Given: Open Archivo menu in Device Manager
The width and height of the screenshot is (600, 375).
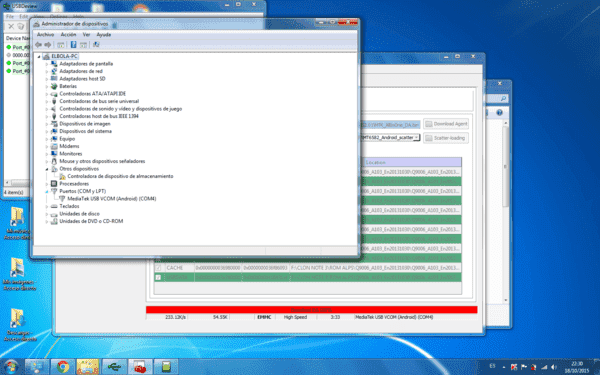Looking at the screenshot, I should pos(46,34).
